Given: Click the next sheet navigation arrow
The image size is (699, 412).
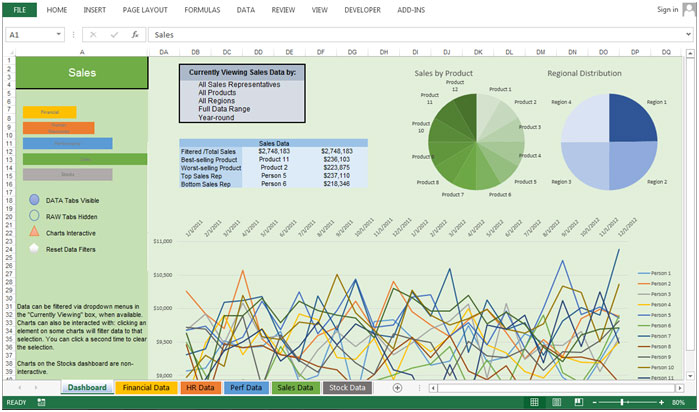Looking at the screenshot, I should (x=36, y=387).
